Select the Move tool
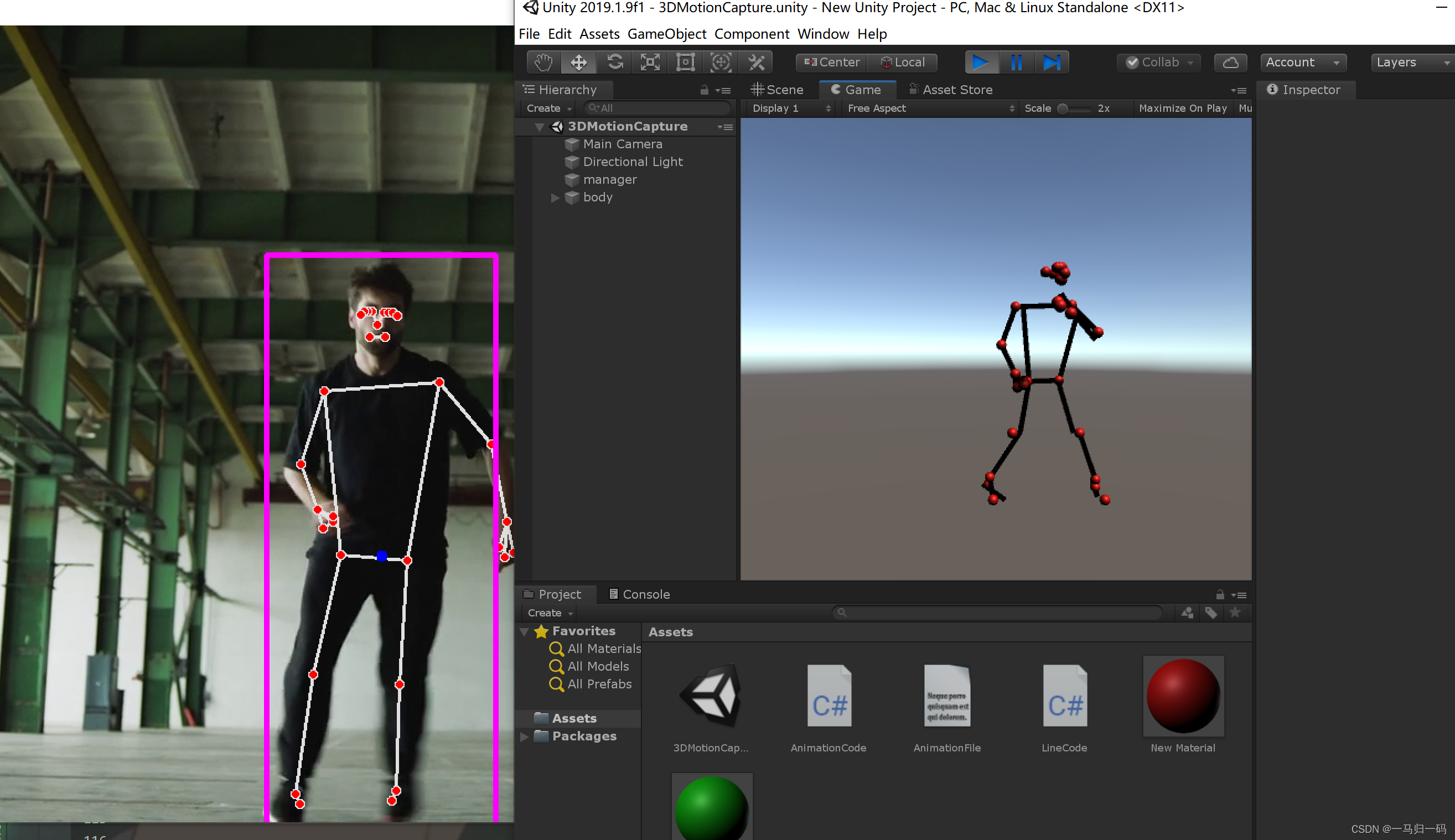Image resolution: width=1455 pixels, height=840 pixels. point(579,63)
